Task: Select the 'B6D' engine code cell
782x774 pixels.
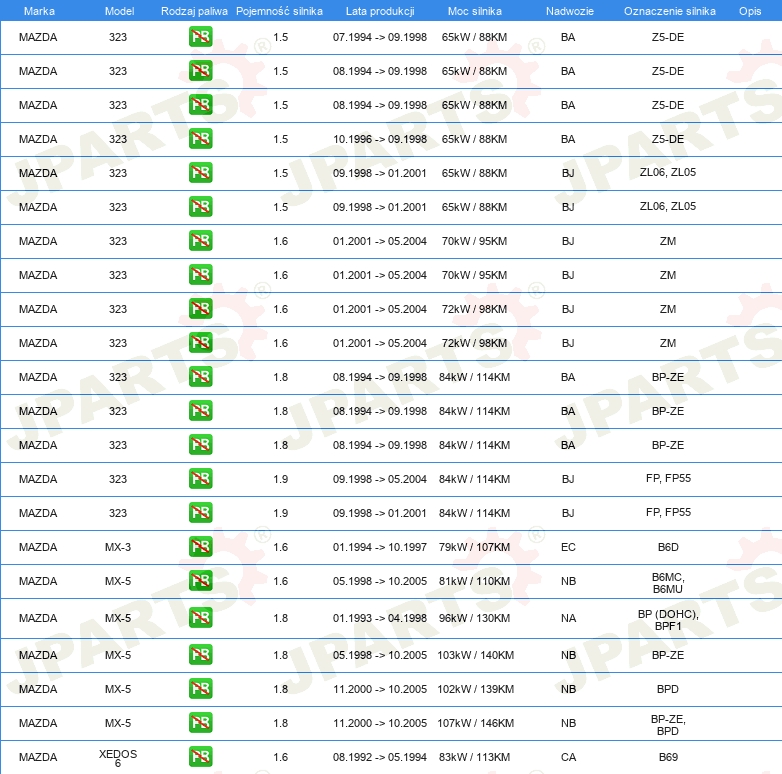Action: pos(668,547)
